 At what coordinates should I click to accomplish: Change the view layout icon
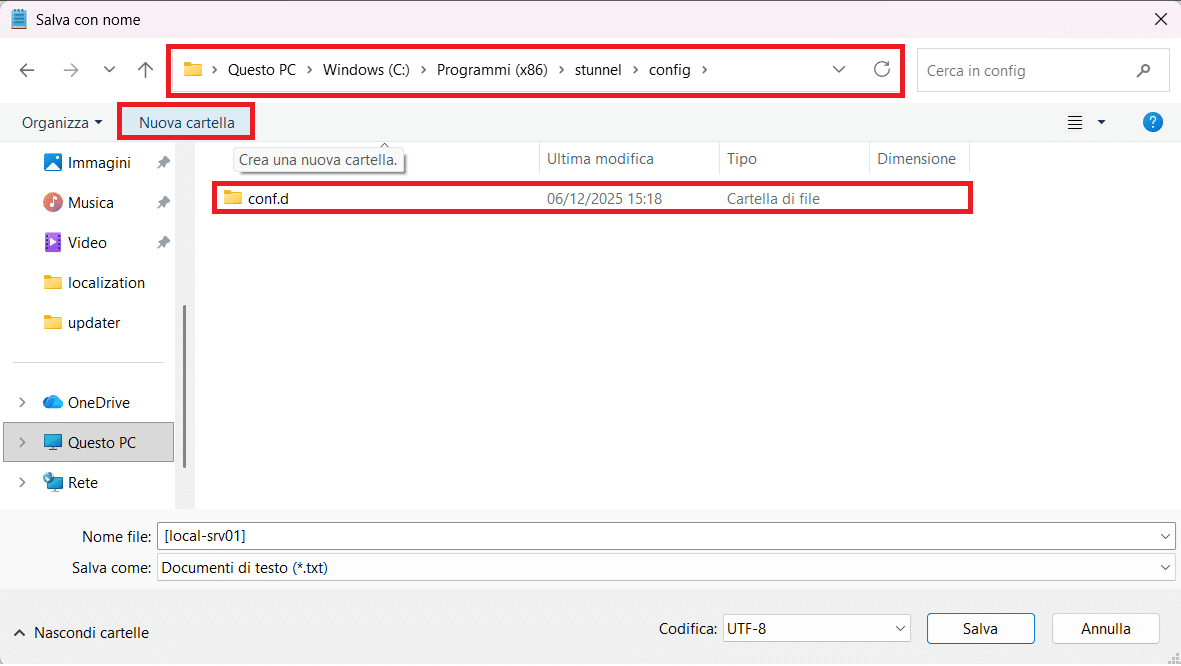point(1076,122)
